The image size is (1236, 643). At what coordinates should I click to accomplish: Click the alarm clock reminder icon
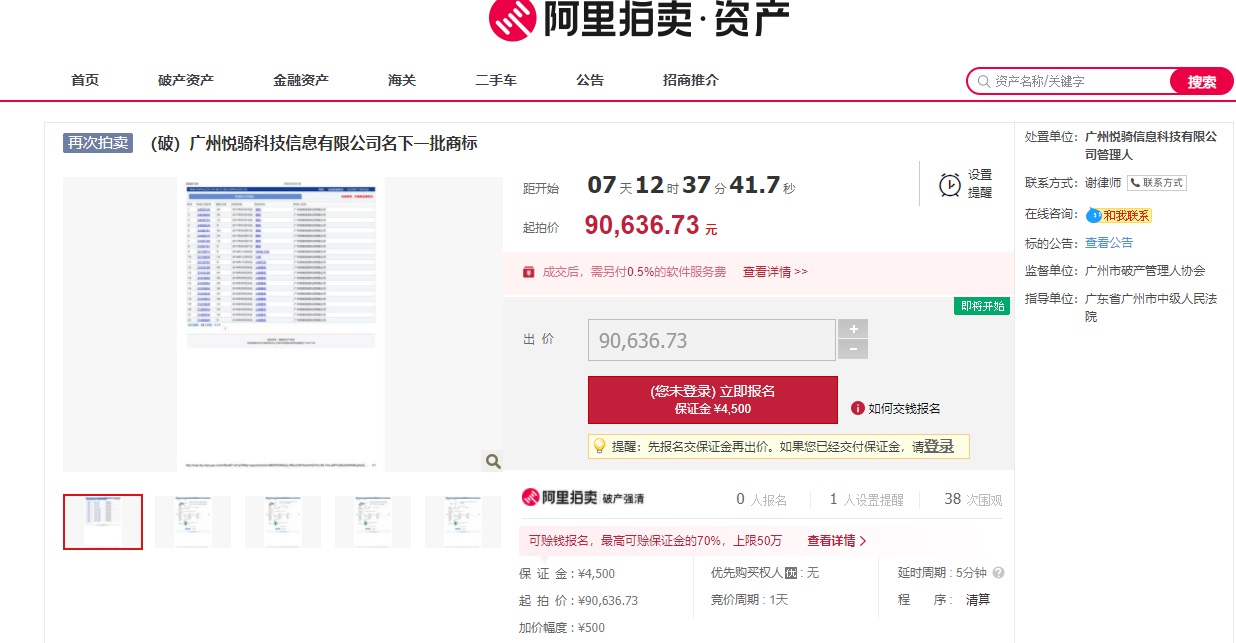coord(949,185)
